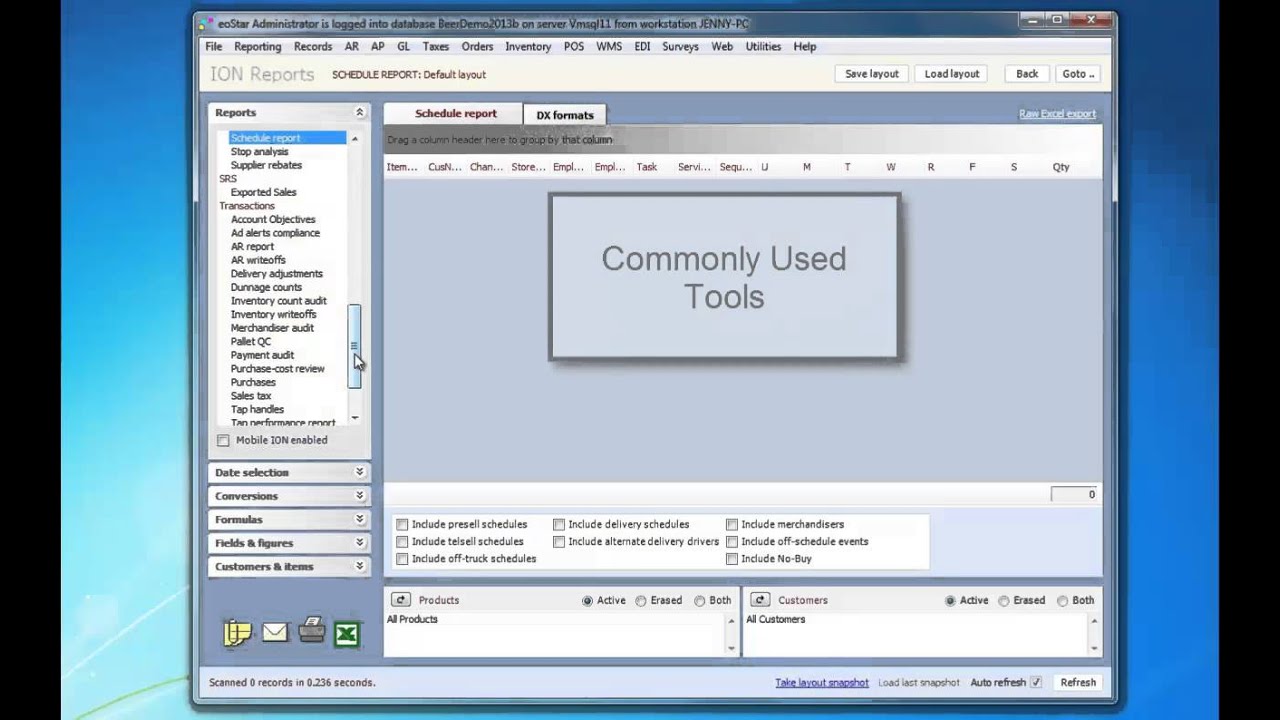This screenshot has height=720, width=1280.
Task: Click the Back button
Action: 1027,74
